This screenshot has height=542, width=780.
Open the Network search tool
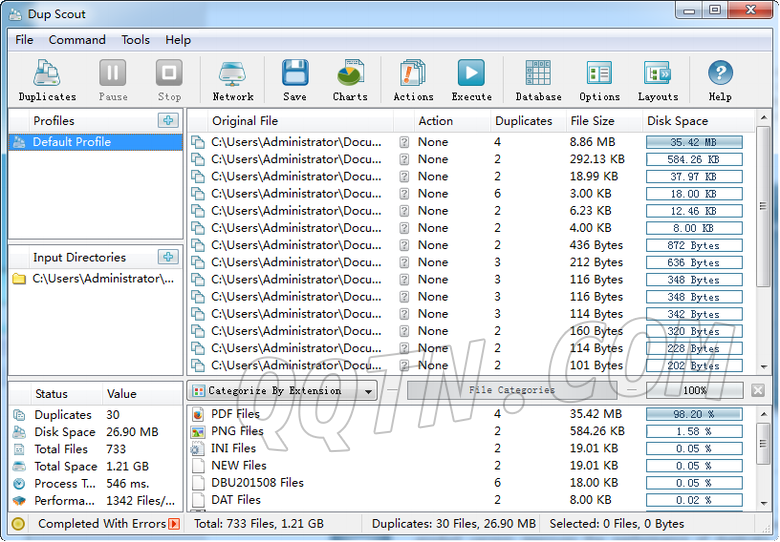pyautogui.click(x=232, y=80)
